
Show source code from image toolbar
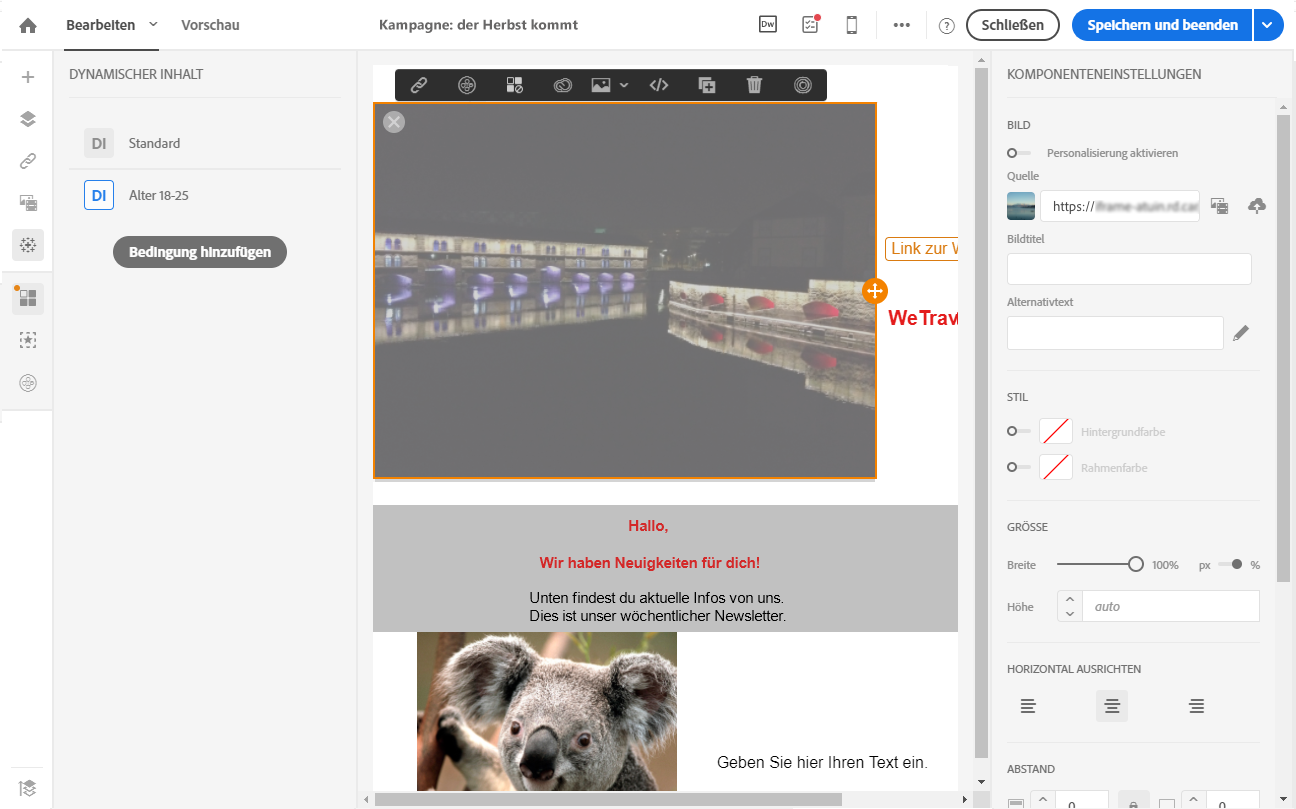[659, 85]
